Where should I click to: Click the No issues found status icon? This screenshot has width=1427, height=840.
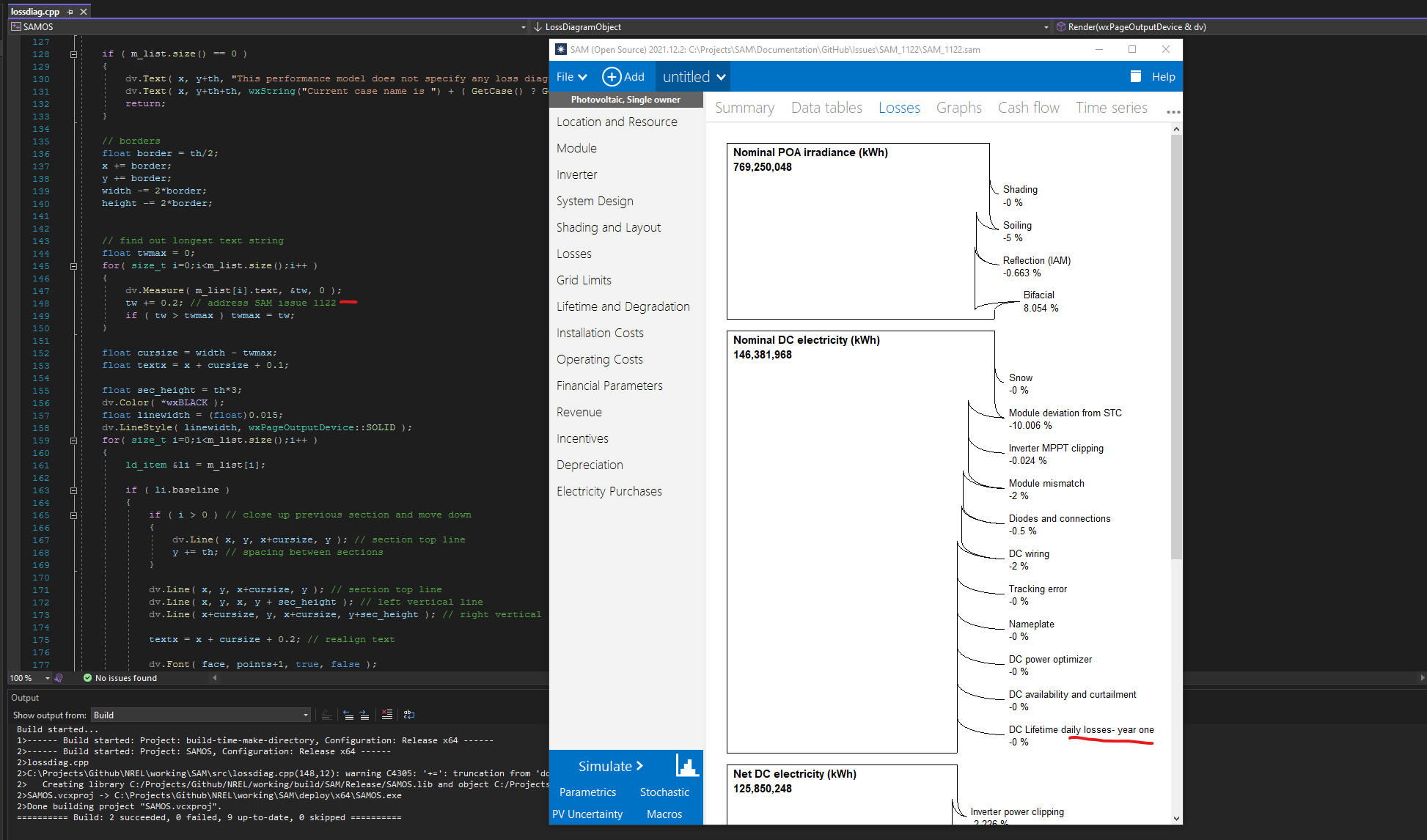click(x=88, y=678)
